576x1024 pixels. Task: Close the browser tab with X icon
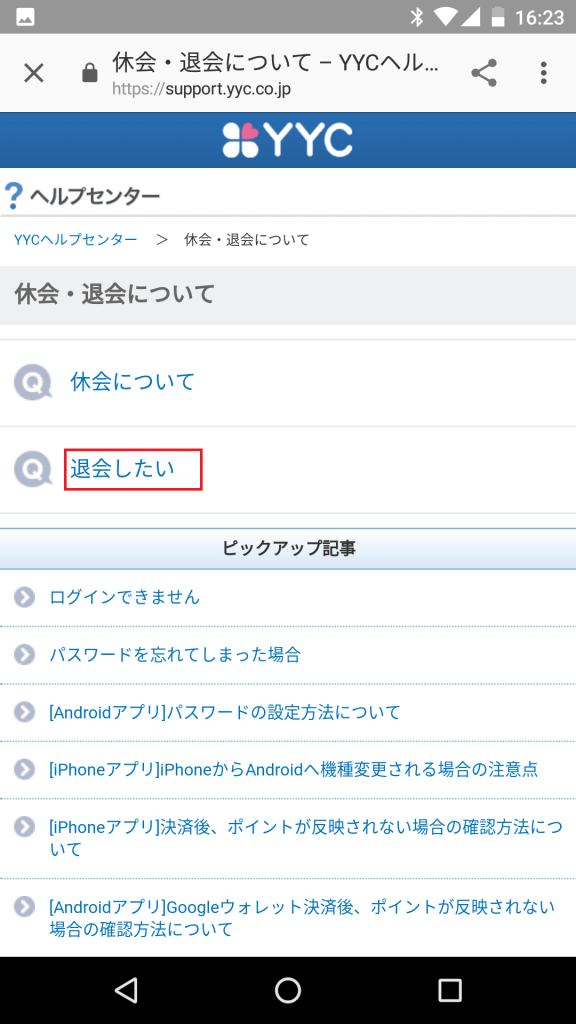pyautogui.click(x=33, y=73)
